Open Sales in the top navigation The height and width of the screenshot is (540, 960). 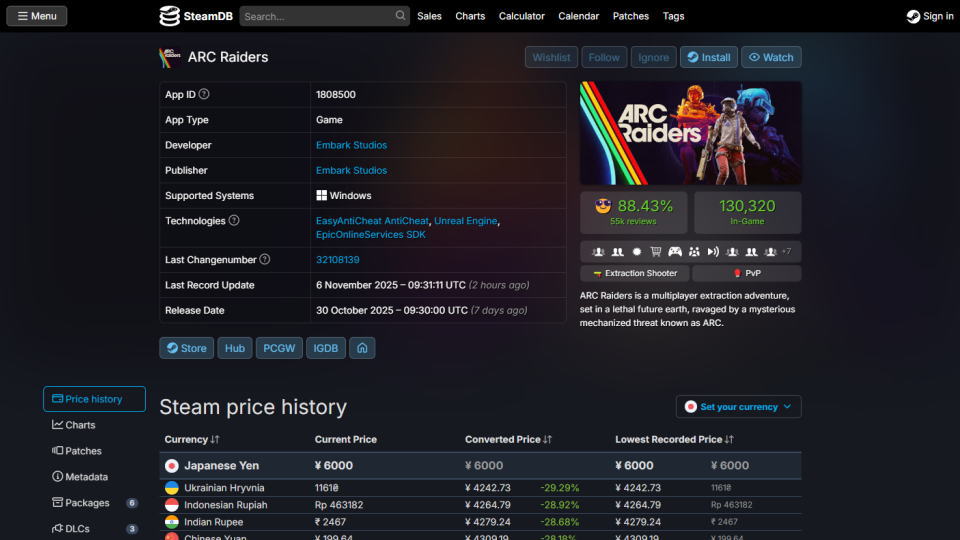click(x=429, y=16)
